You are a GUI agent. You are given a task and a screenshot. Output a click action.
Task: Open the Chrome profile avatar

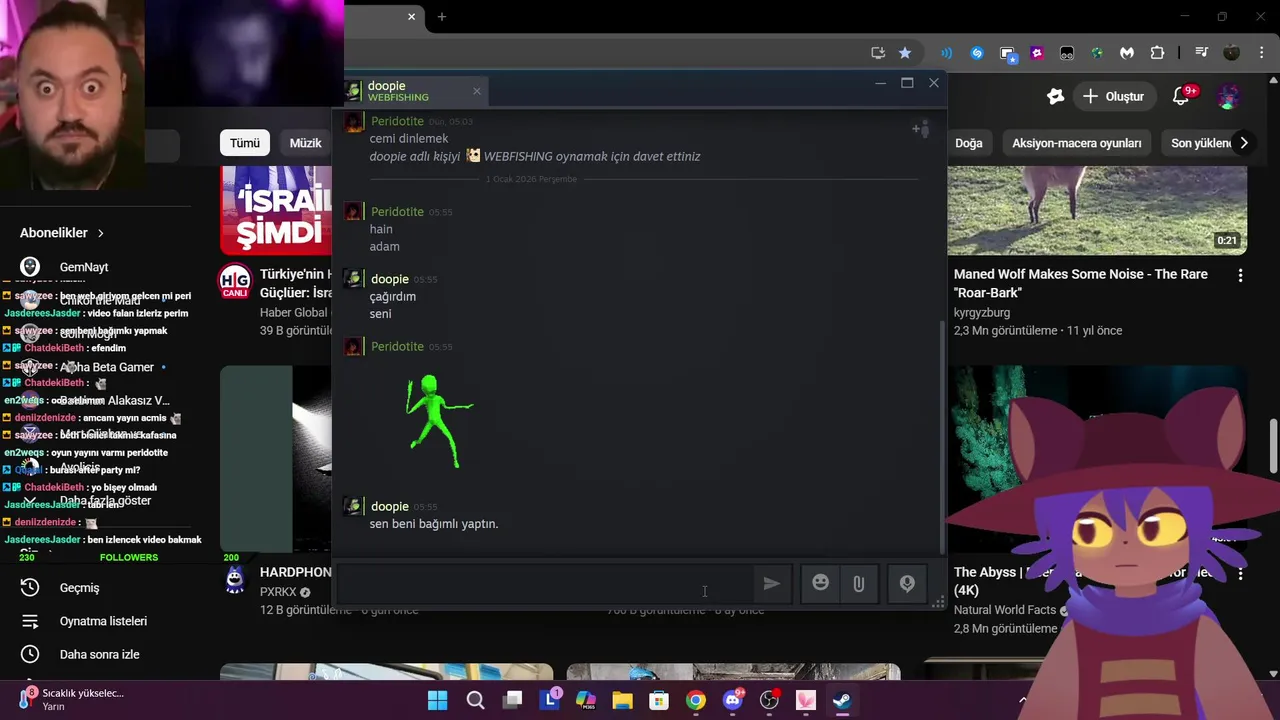click(x=1232, y=53)
